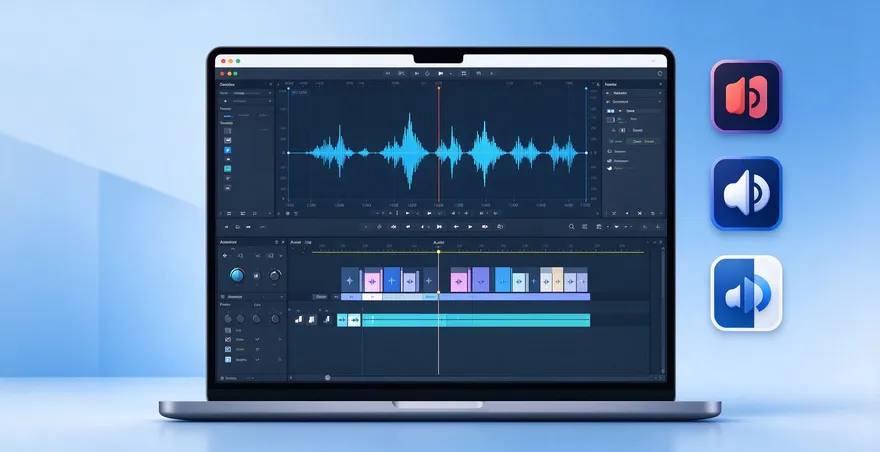Open dropdown arrow next to clipboard icon
This screenshot has width=880, height=452.
pyautogui.click(x=607, y=227)
